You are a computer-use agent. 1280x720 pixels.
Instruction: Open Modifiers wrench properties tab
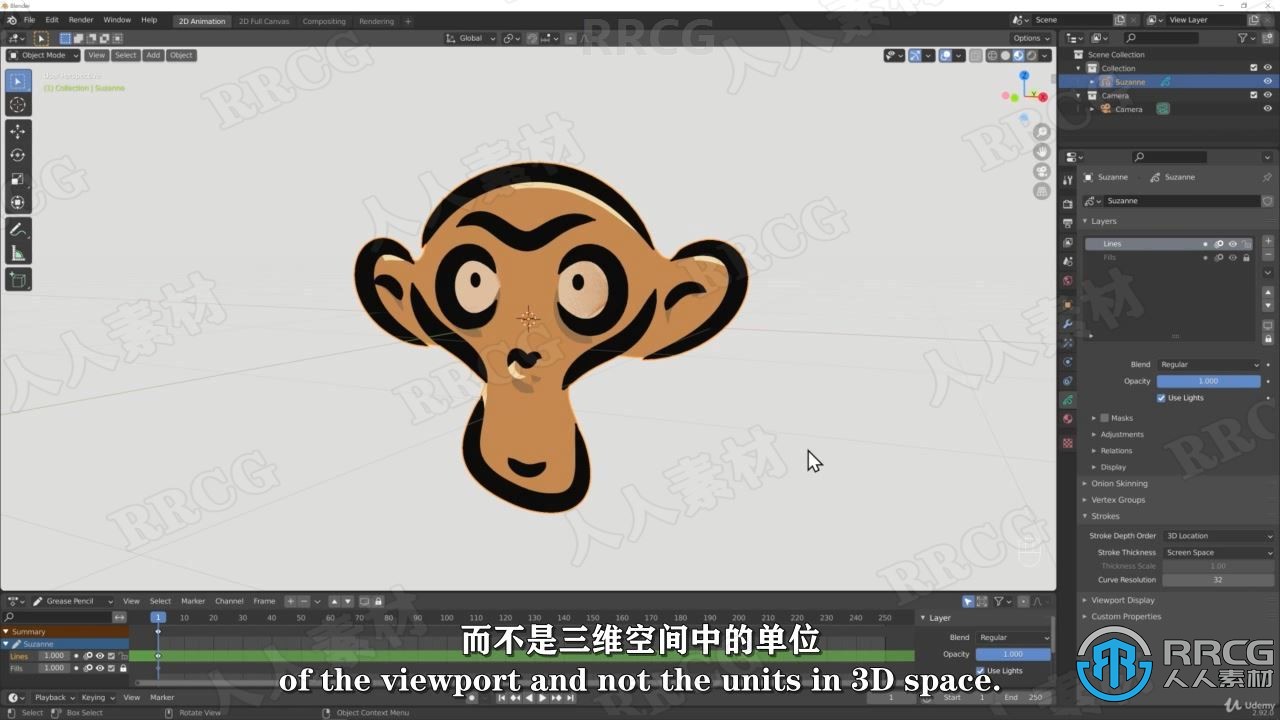[1068, 324]
